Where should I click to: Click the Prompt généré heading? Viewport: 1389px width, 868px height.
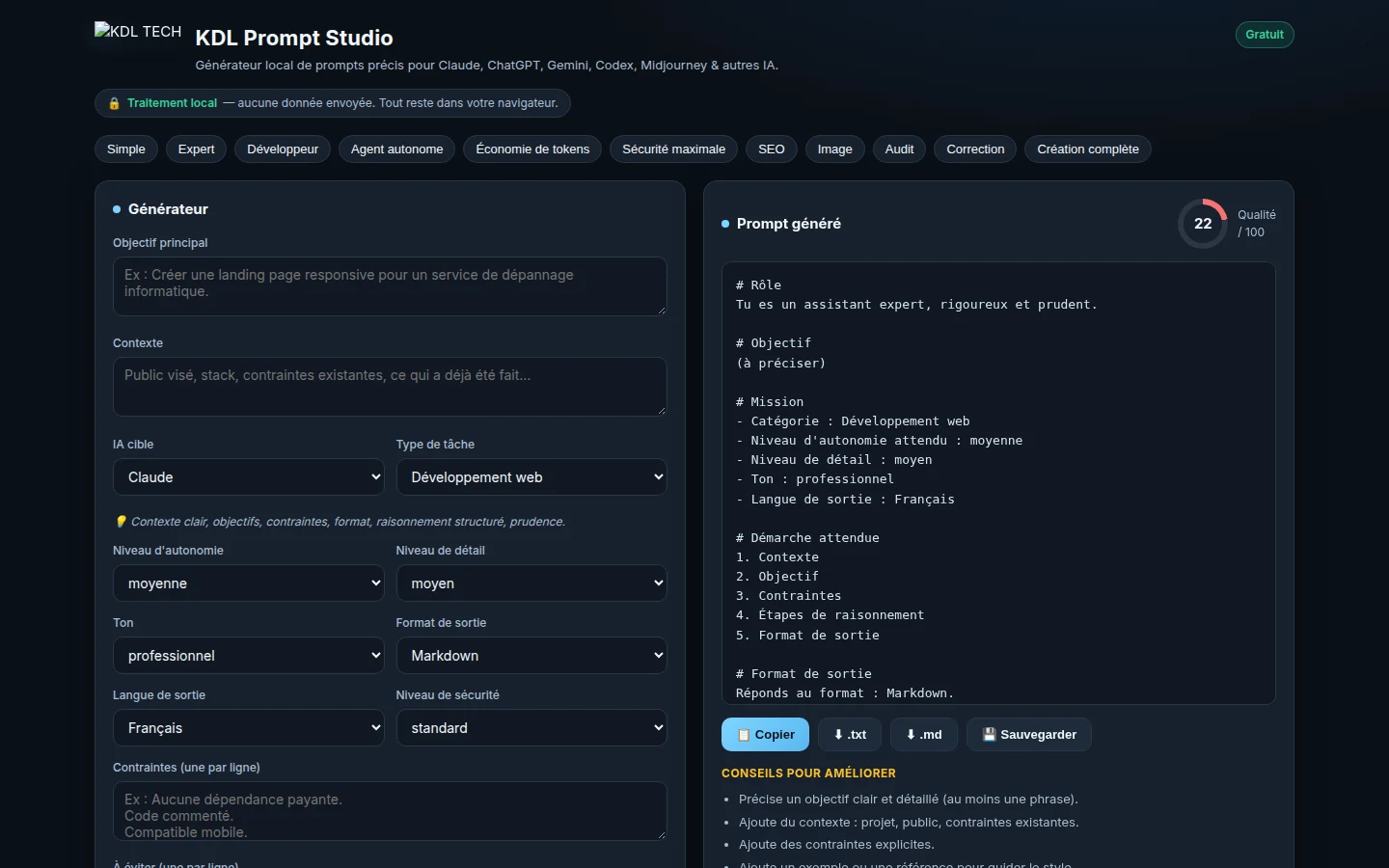click(x=789, y=224)
